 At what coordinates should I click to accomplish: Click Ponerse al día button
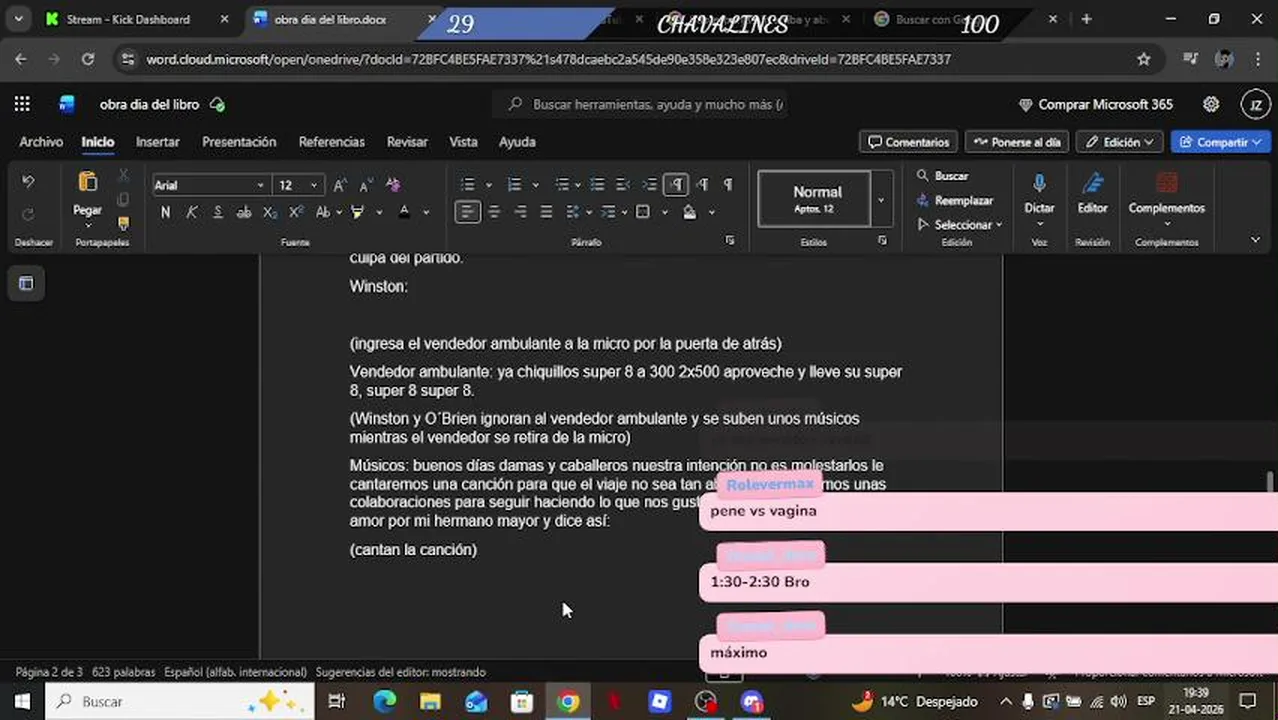[x=1017, y=142]
